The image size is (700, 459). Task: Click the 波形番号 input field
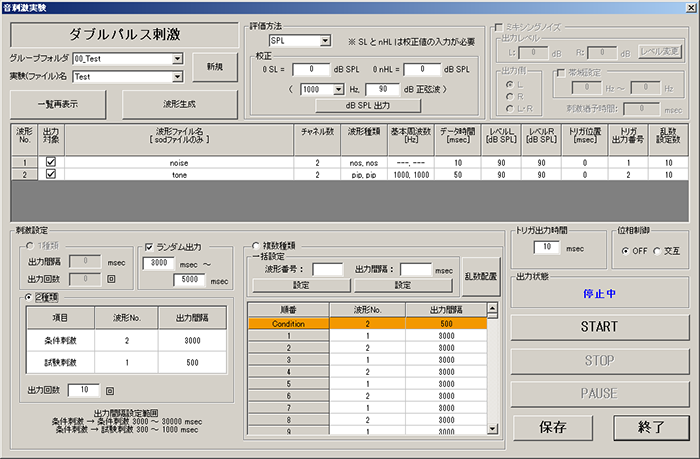pos(328,269)
